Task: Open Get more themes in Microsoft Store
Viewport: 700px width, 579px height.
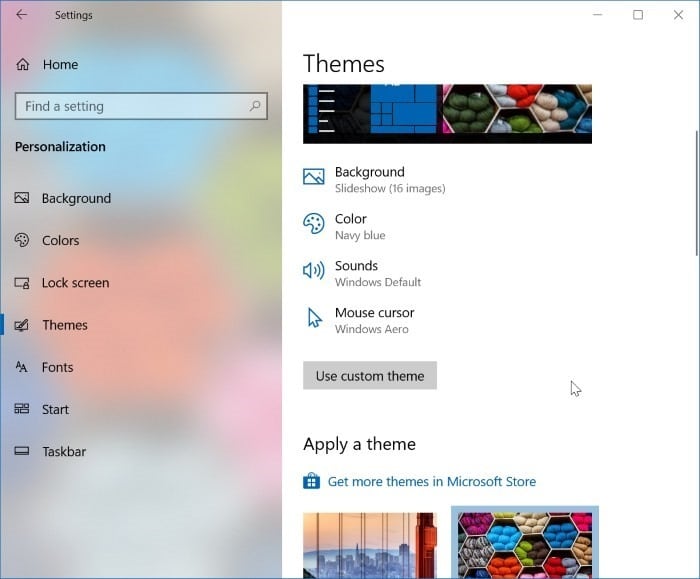Action: [x=432, y=481]
